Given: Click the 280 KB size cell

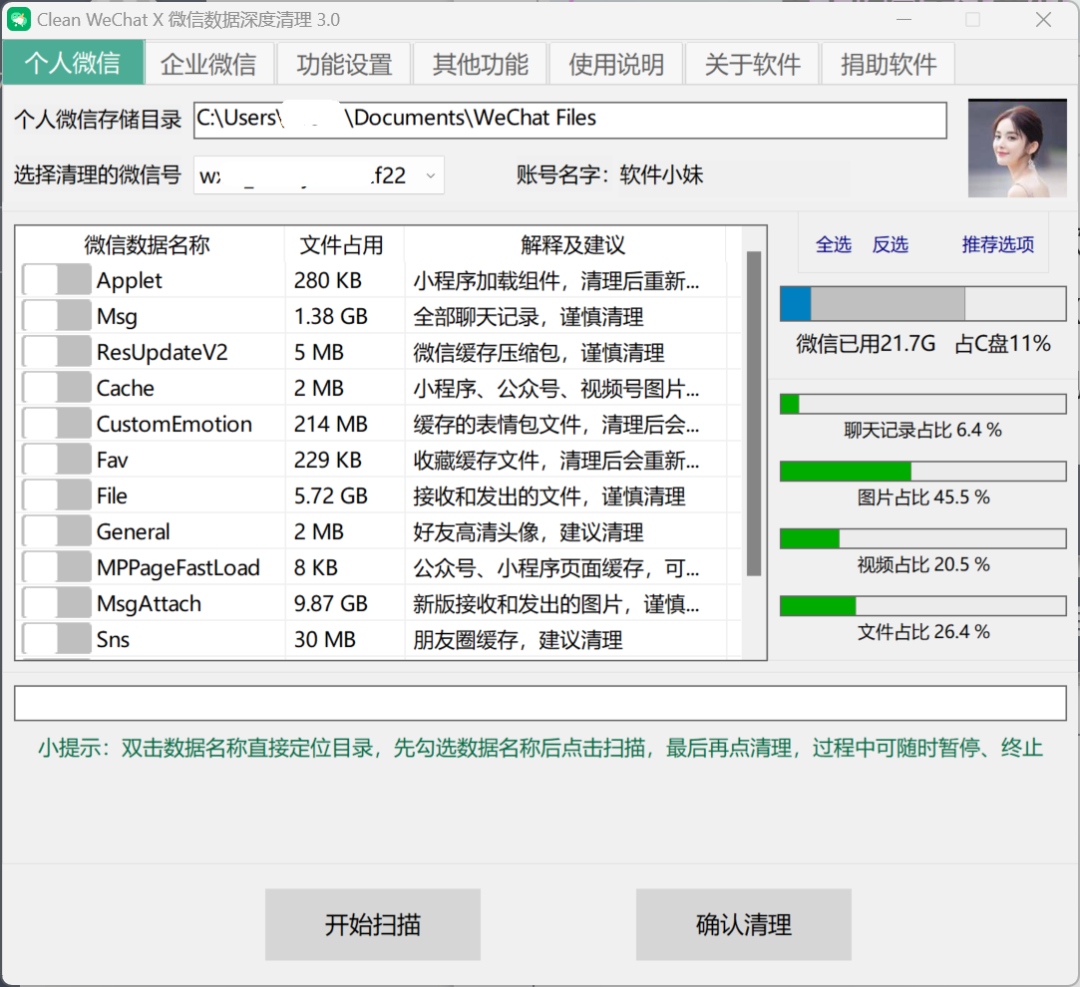Looking at the screenshot, I should [x=328, y=281].
